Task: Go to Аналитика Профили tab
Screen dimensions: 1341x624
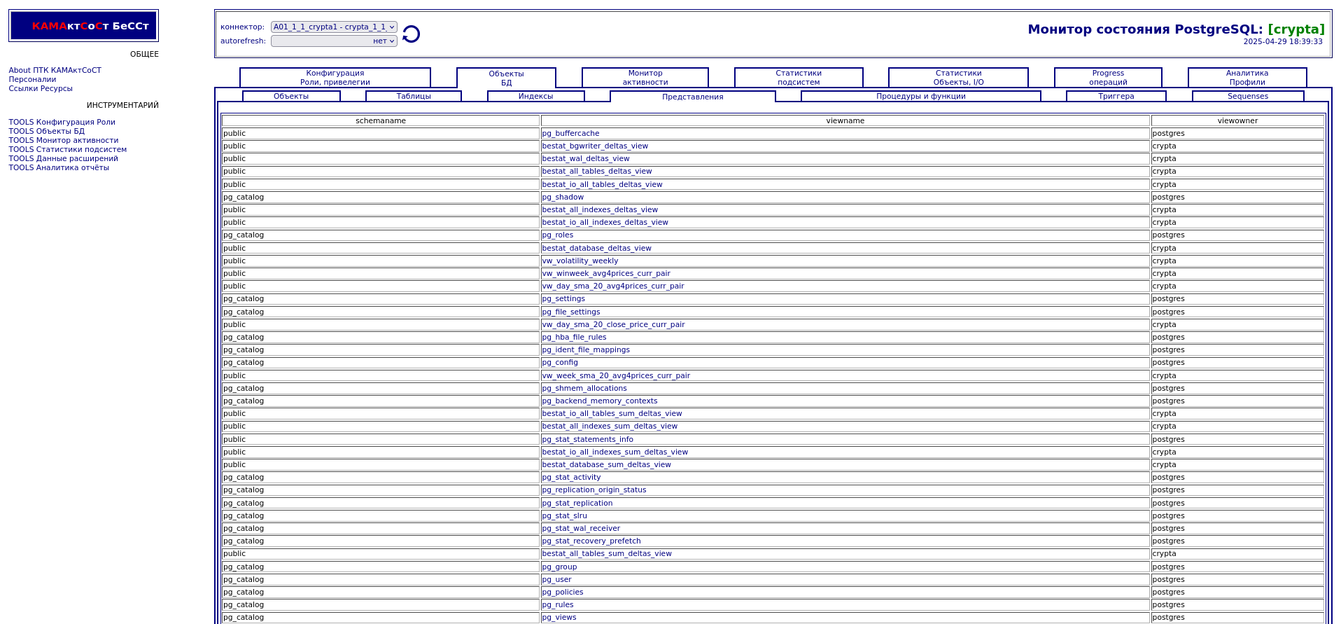Action: (x=1246, y=78)
